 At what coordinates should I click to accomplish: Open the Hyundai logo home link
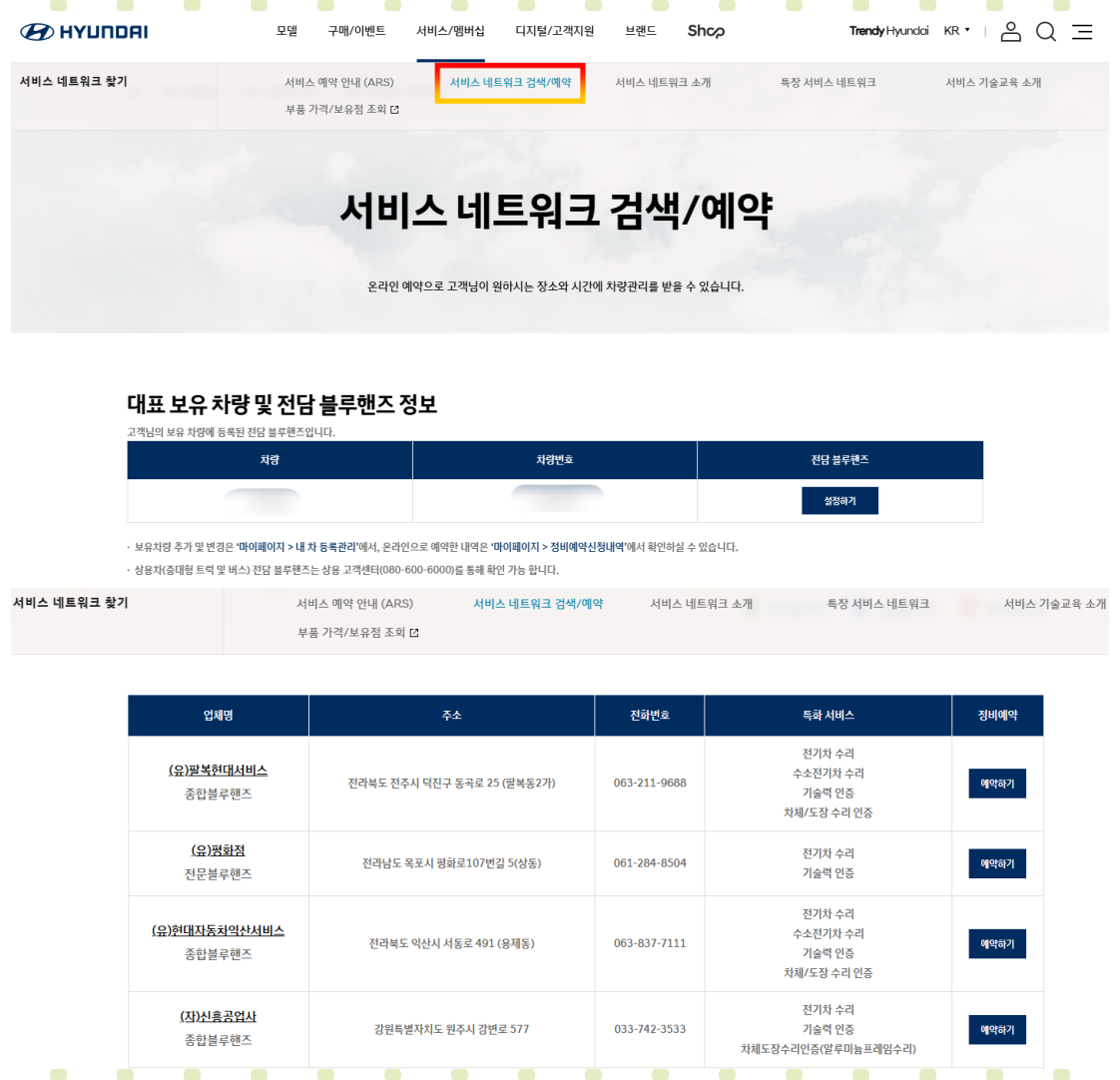84,31
